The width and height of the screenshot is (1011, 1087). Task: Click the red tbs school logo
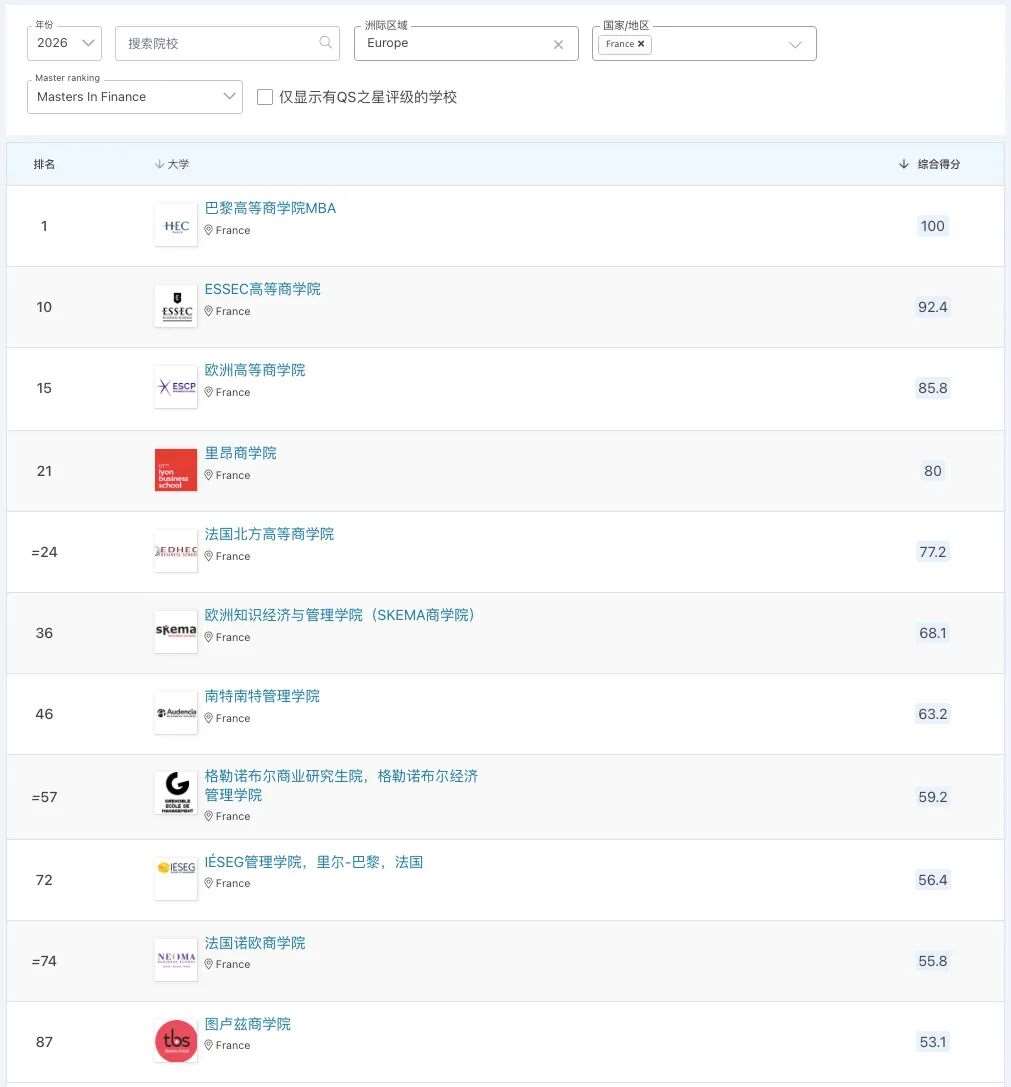[176, 1041]
